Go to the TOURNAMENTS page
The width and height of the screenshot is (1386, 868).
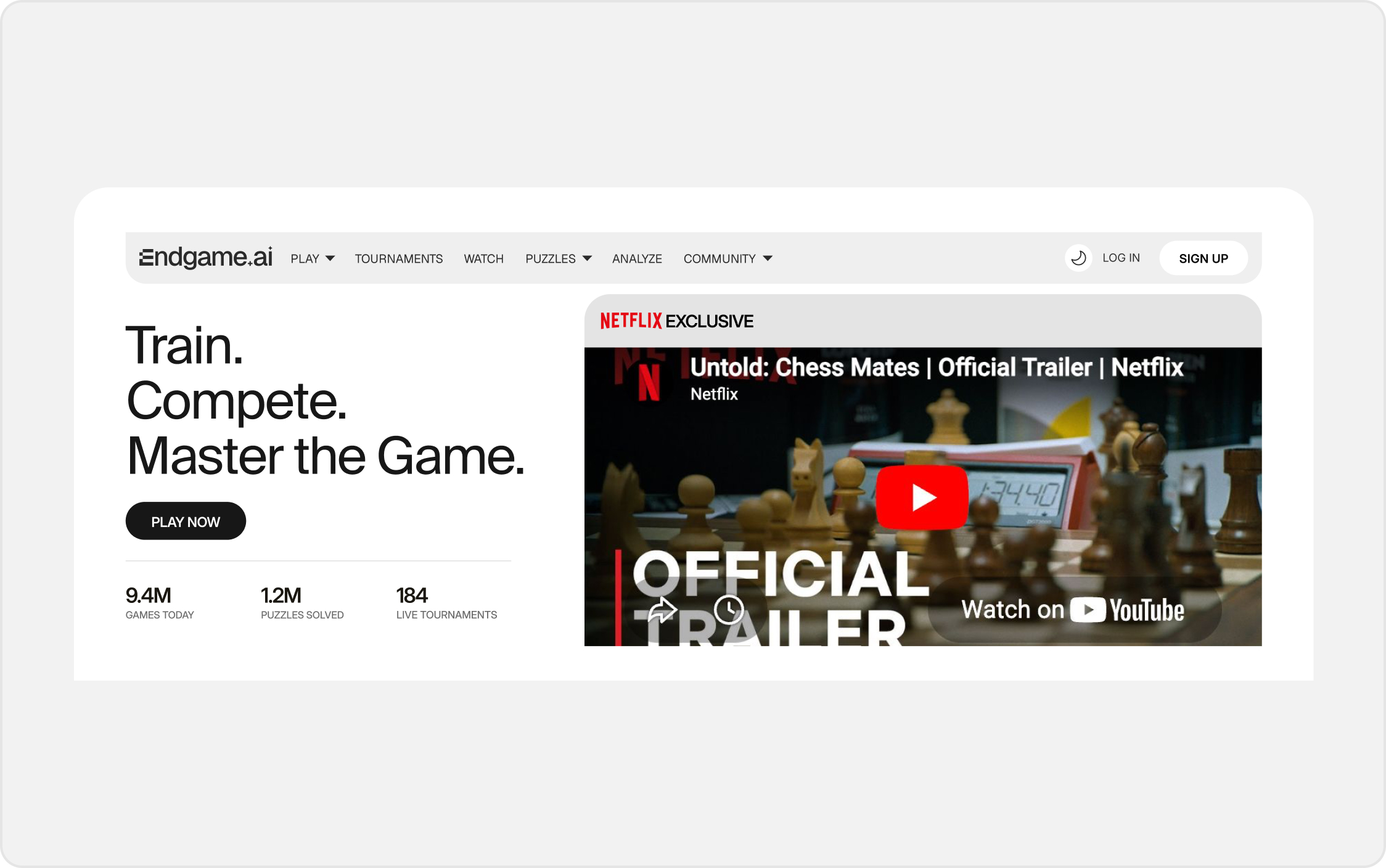pyautogui.click(x=399, y=258)
